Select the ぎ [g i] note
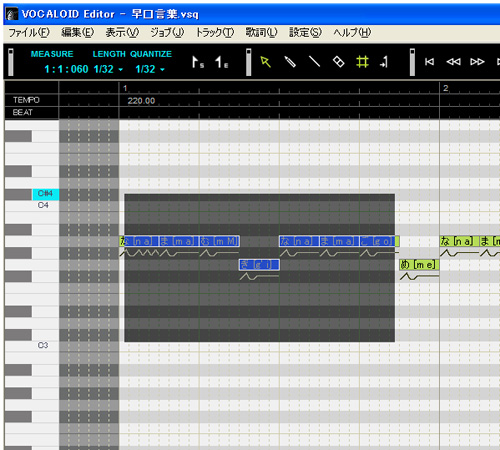 click(259, 265)
